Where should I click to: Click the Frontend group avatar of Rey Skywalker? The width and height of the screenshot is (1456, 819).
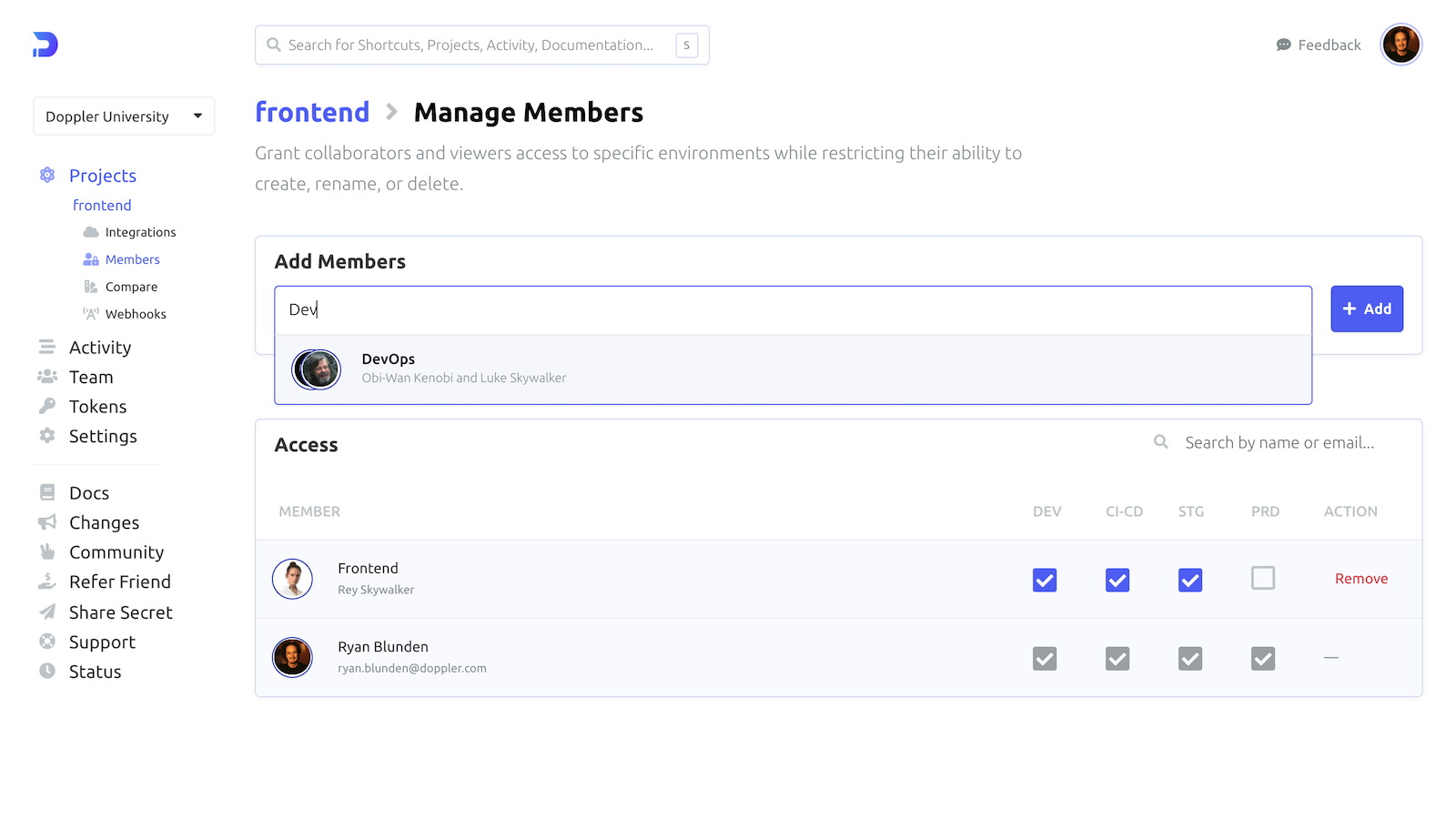coord(292,579)
